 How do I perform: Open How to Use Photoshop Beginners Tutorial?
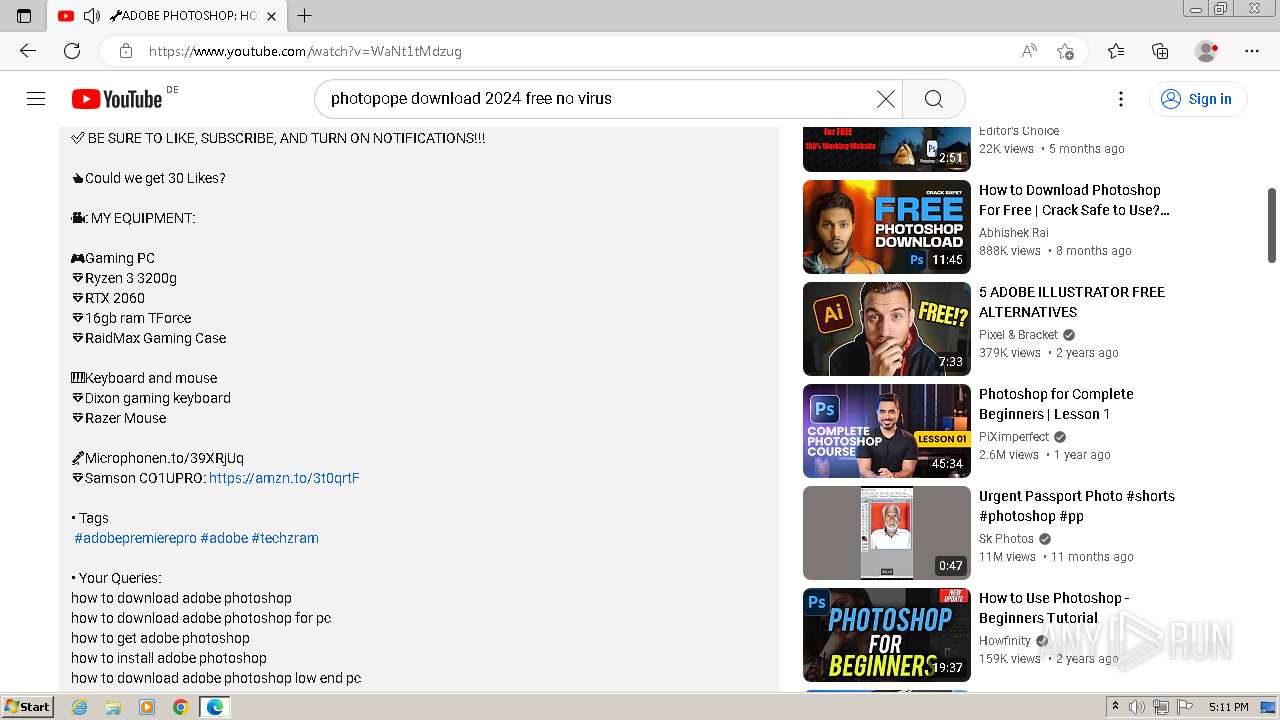coord(1054,608)
